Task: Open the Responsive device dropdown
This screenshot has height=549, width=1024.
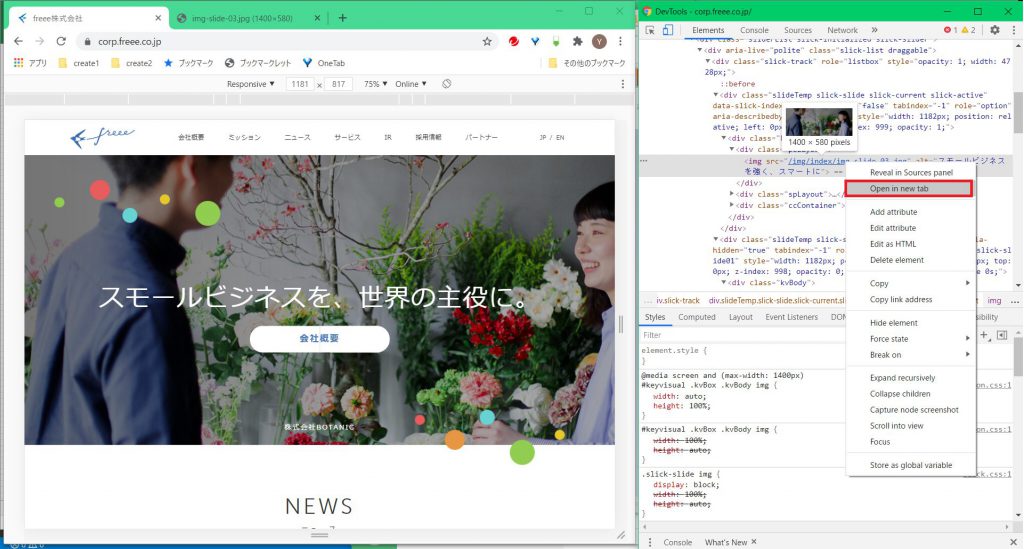Action: [250, 84]
